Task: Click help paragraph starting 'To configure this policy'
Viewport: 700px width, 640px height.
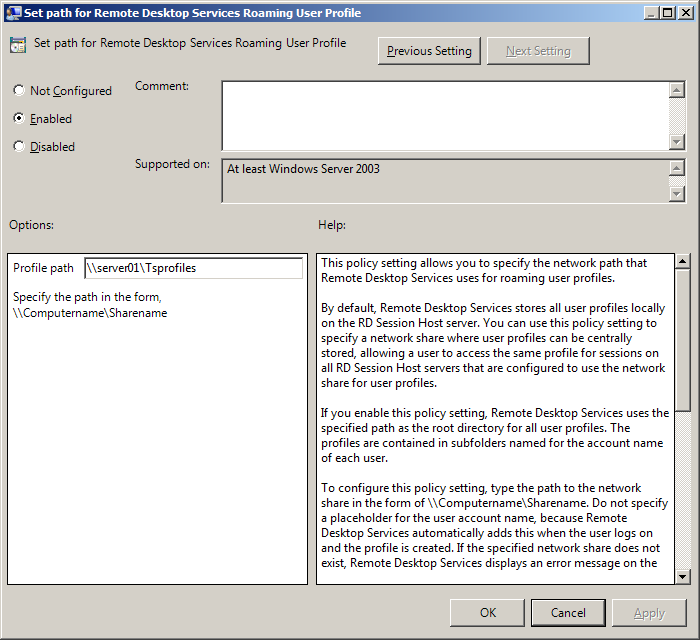Action: point(494,525)
